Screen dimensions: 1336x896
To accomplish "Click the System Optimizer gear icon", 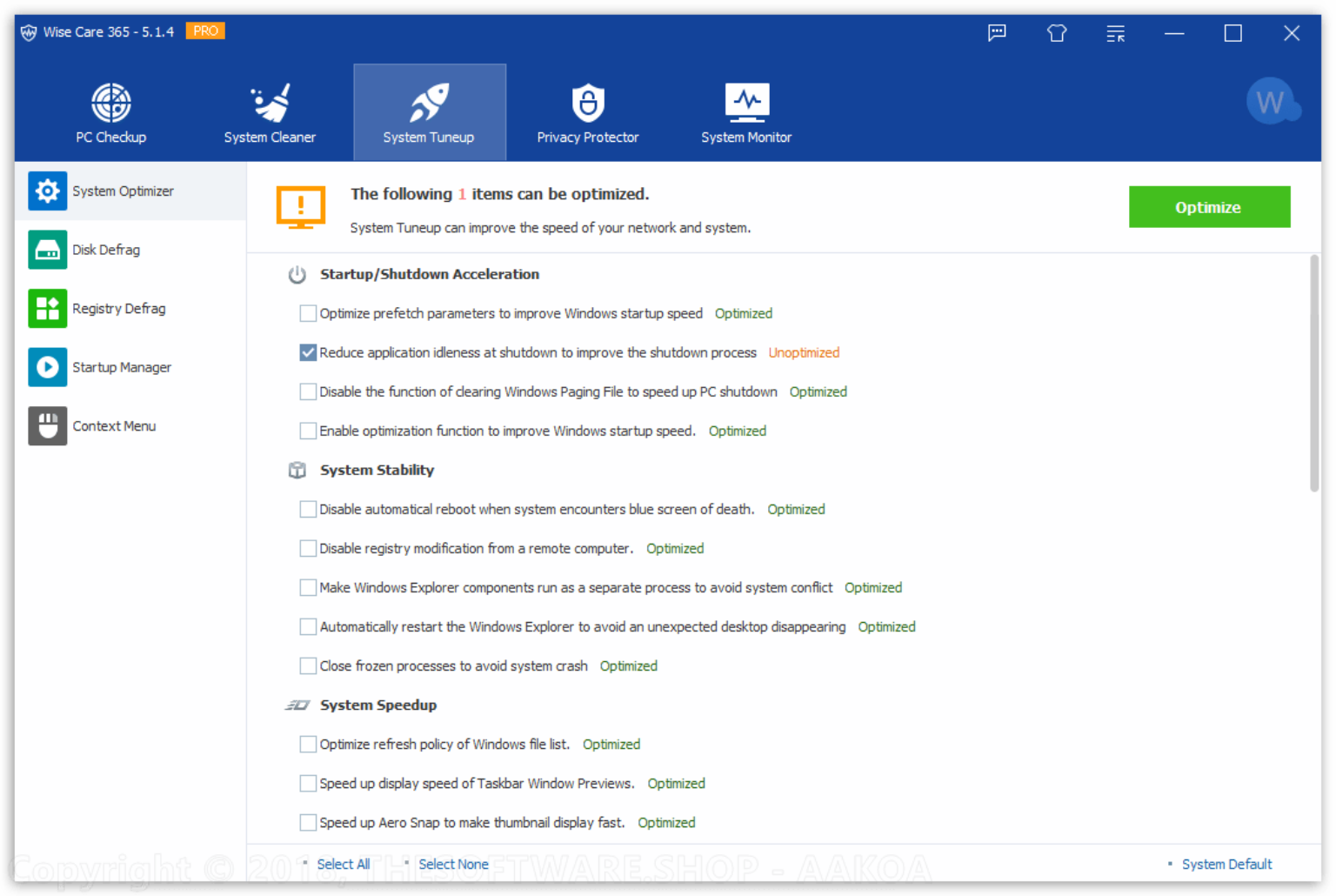I will [x=47, y=191].
